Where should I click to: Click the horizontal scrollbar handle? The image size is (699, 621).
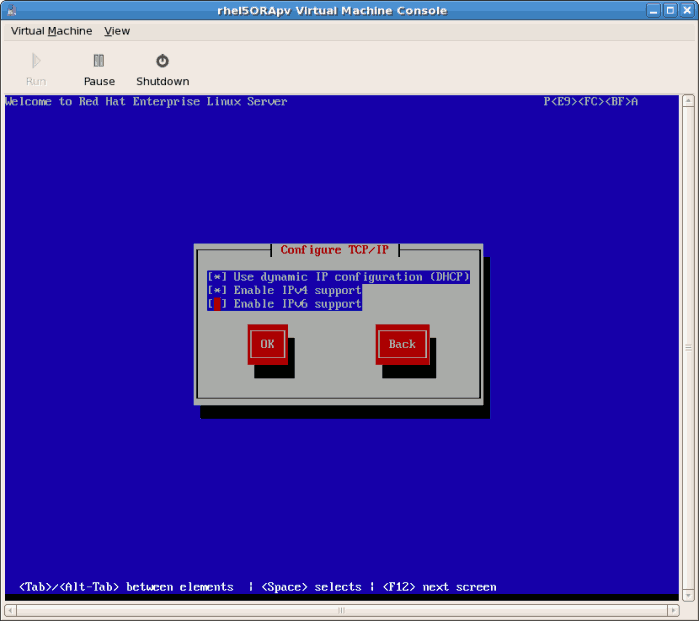[x=341, y=611]
